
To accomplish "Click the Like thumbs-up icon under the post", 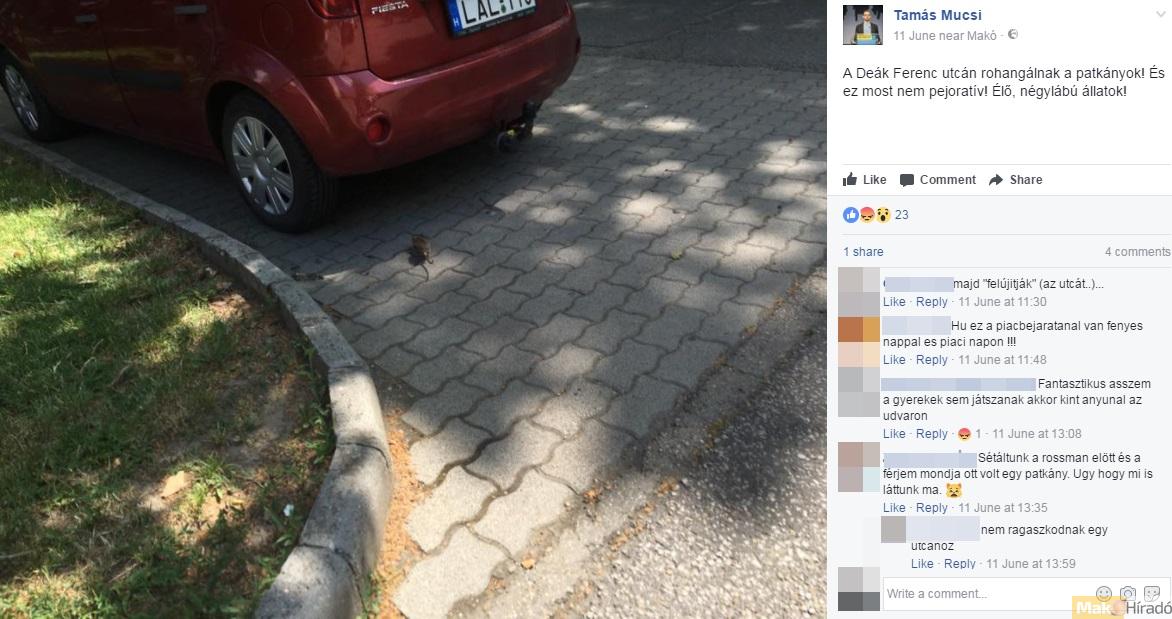I will [850, 179].
